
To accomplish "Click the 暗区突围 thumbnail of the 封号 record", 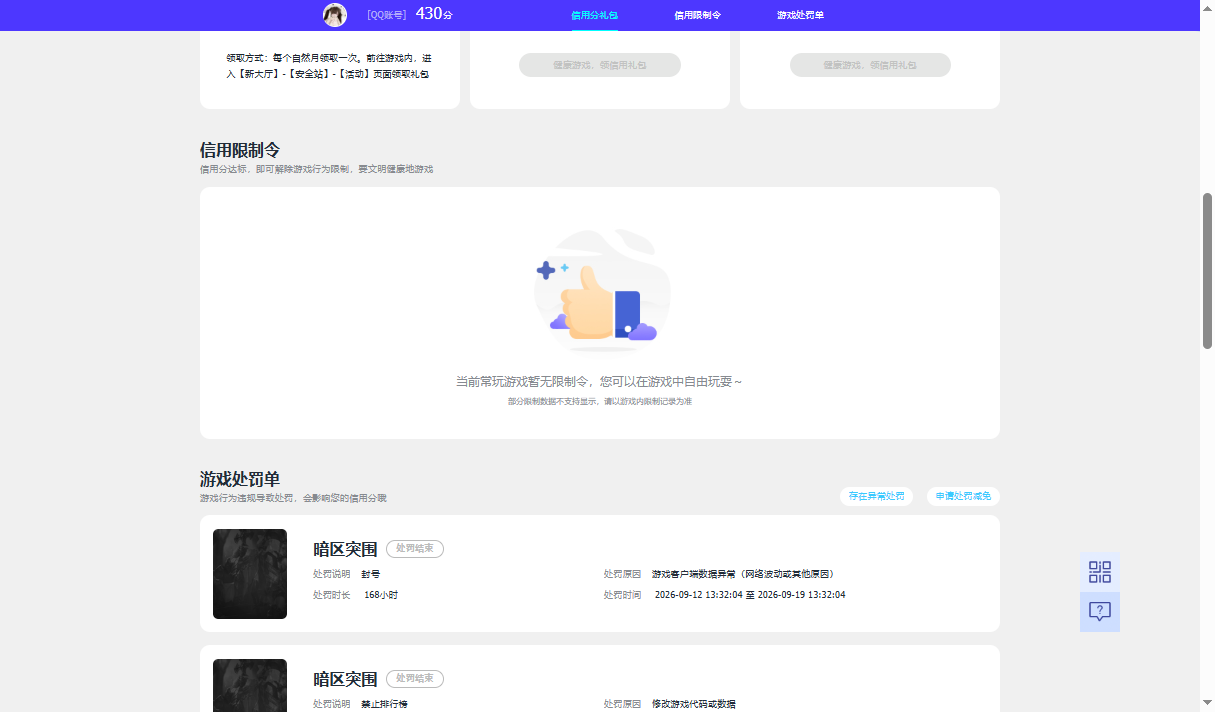I will pos(250,574).
